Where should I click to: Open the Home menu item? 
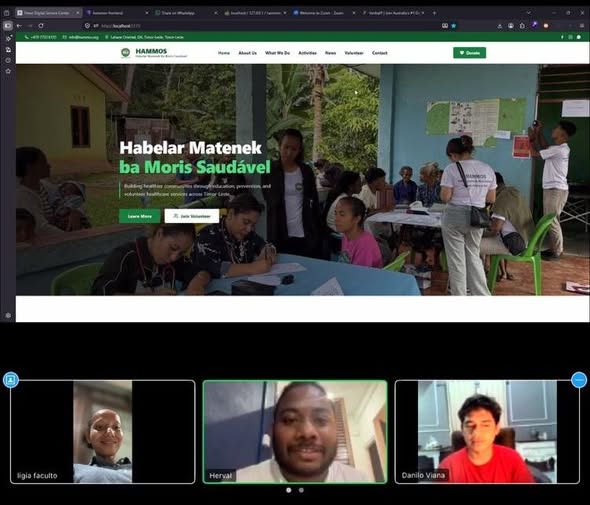click(x=224, y=53)
